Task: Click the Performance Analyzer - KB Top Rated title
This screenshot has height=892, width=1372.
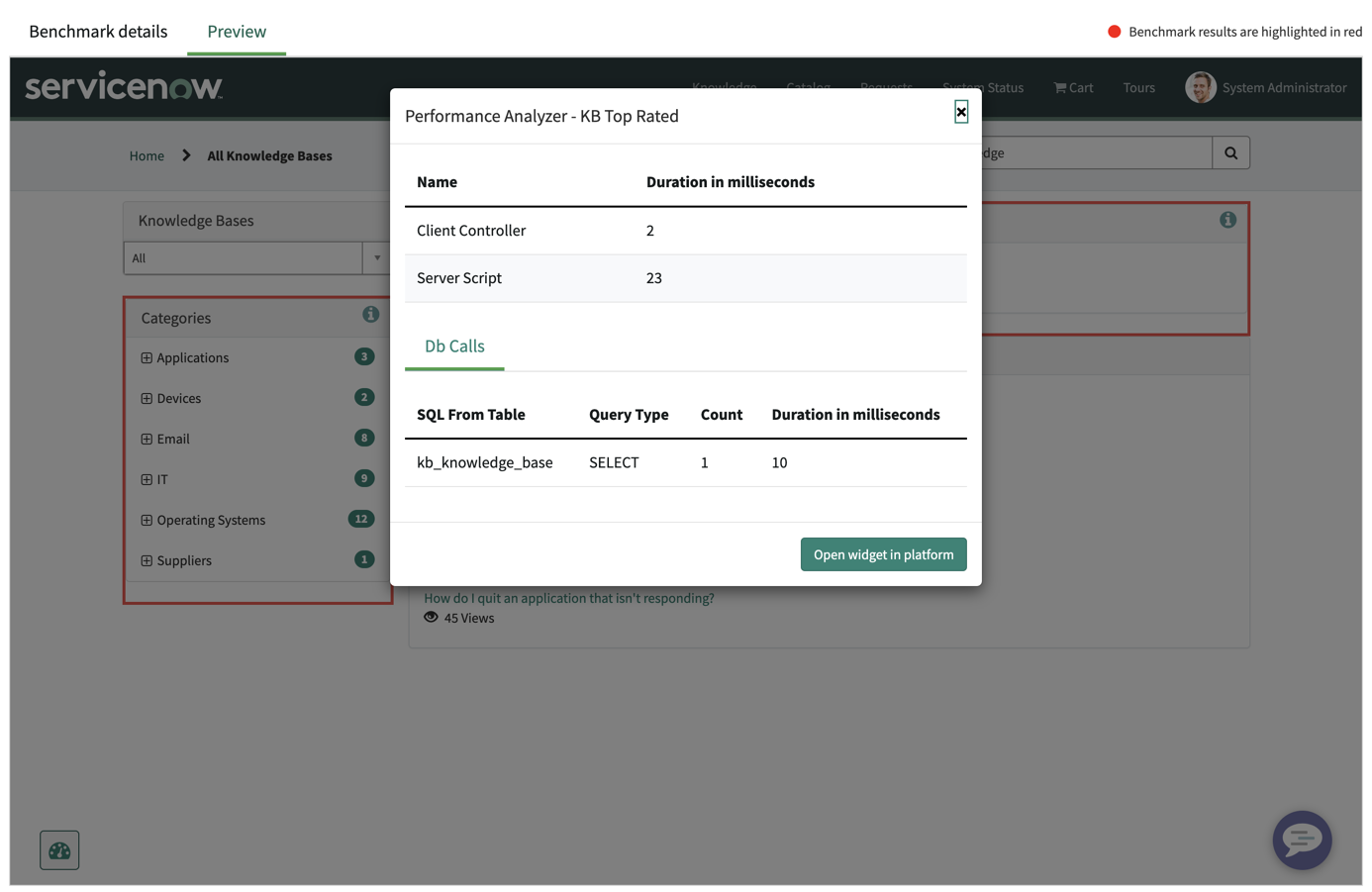Action: (x=541, y=116)
